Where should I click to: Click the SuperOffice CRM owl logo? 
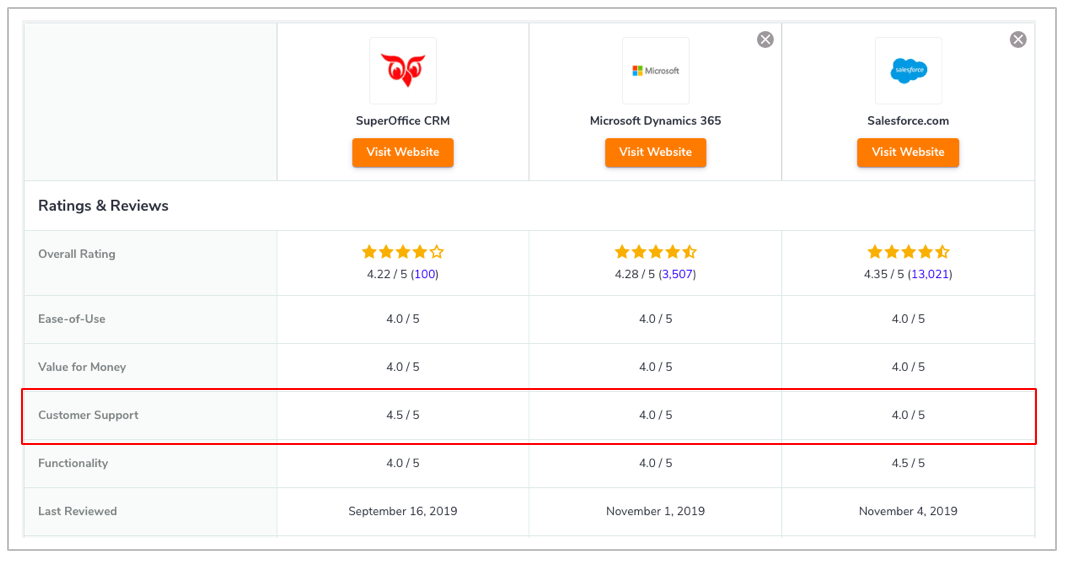tap(403, 70)
